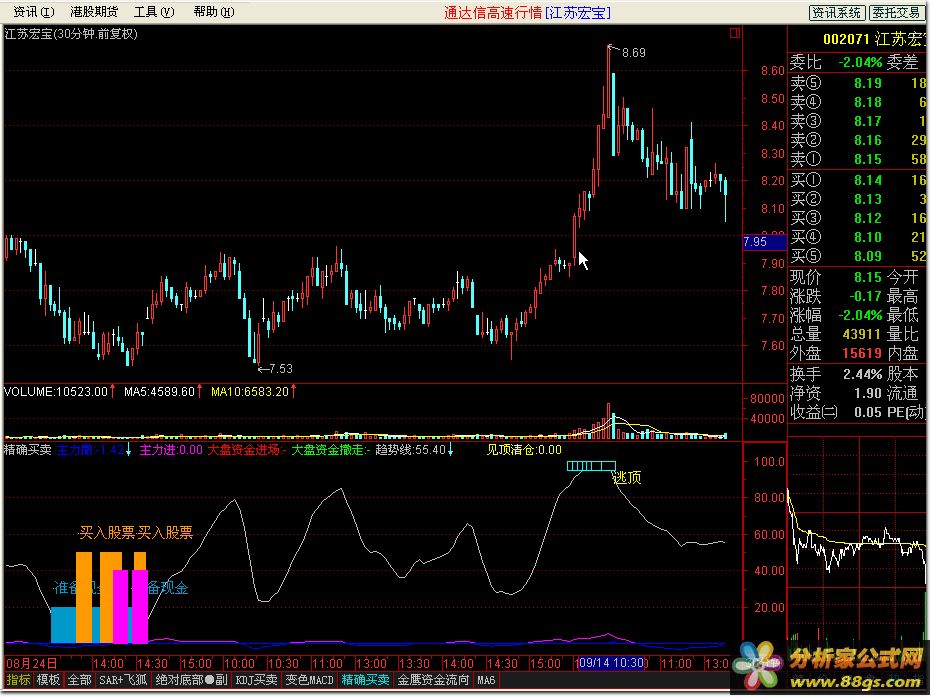Switch to the SAR+飞狐 indicator tab
The image size is (932, 697).
tap(123, 680)
